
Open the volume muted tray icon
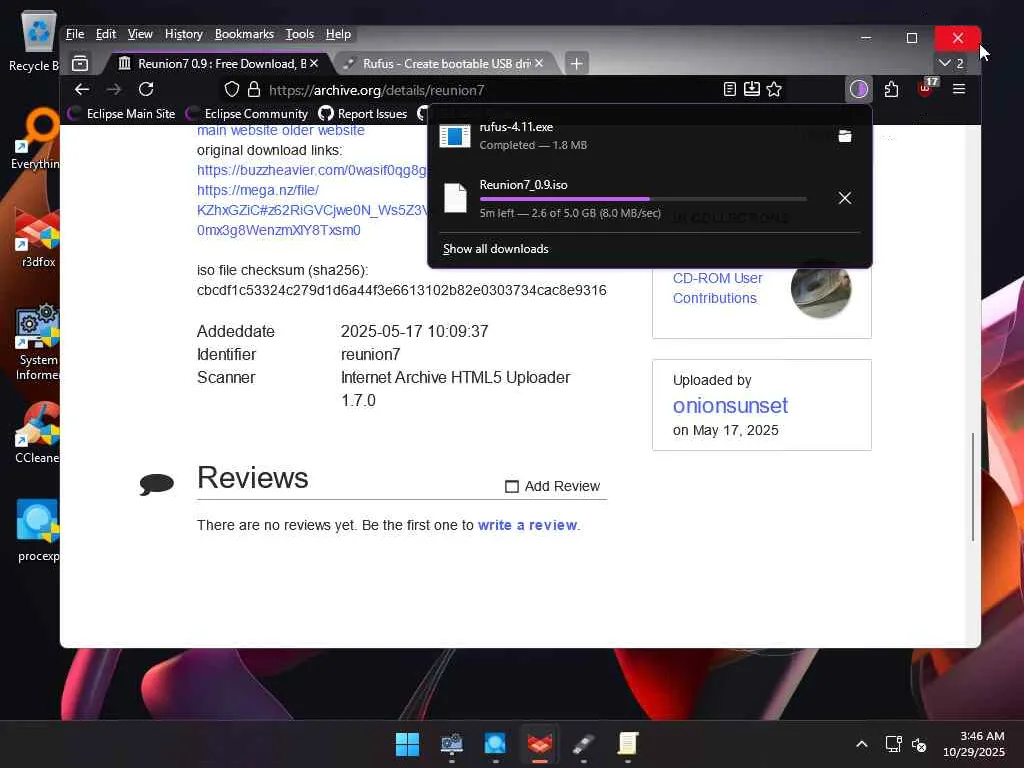coord(919,744)
